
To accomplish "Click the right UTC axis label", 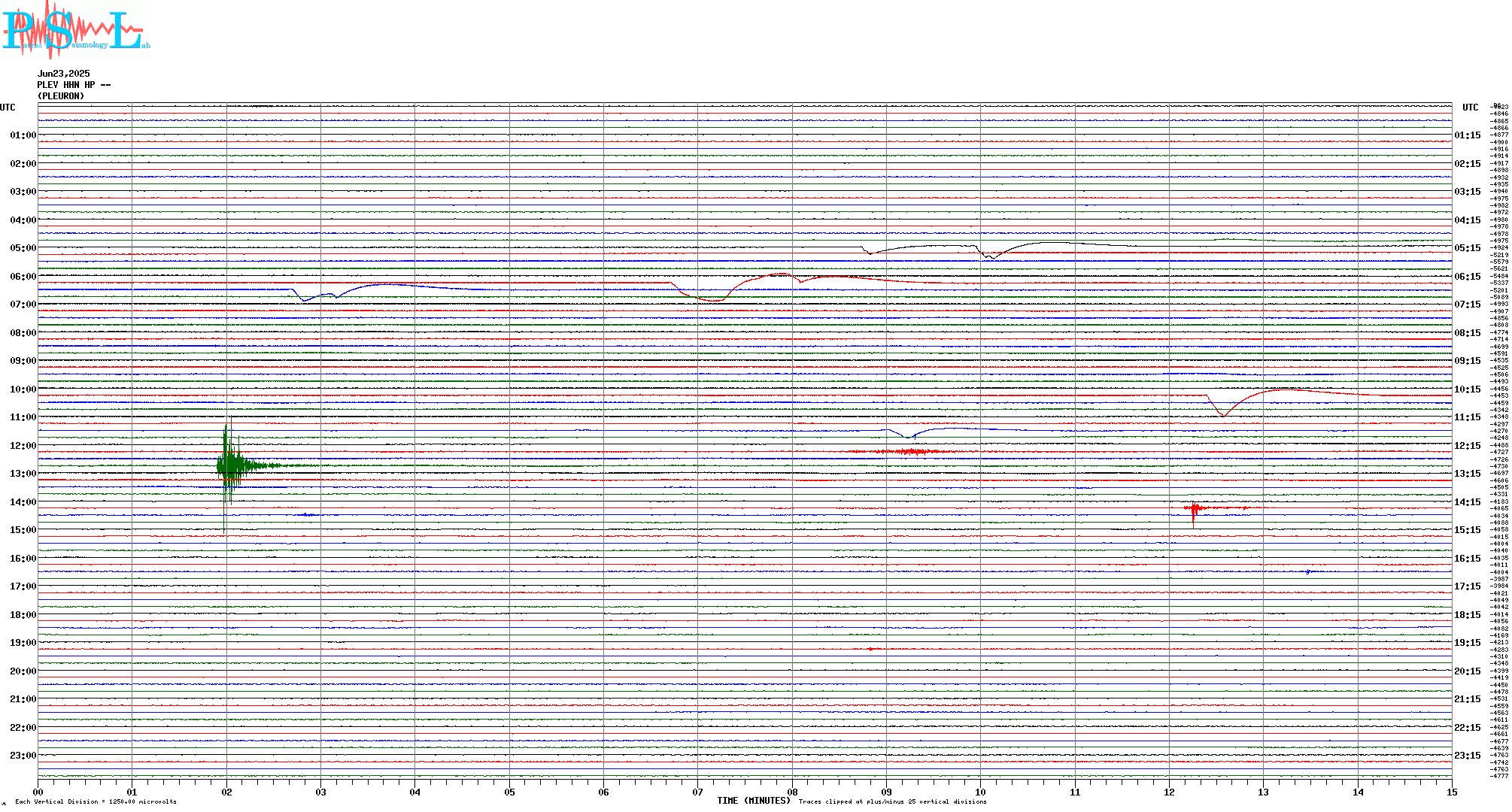I will pyautogui.click(x=1470, y=108).
